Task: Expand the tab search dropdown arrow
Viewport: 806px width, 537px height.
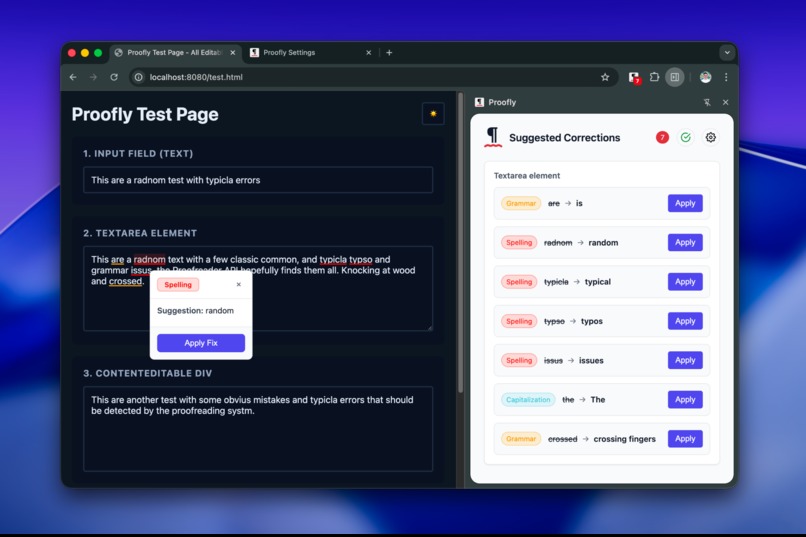Action: pos(727,52)
